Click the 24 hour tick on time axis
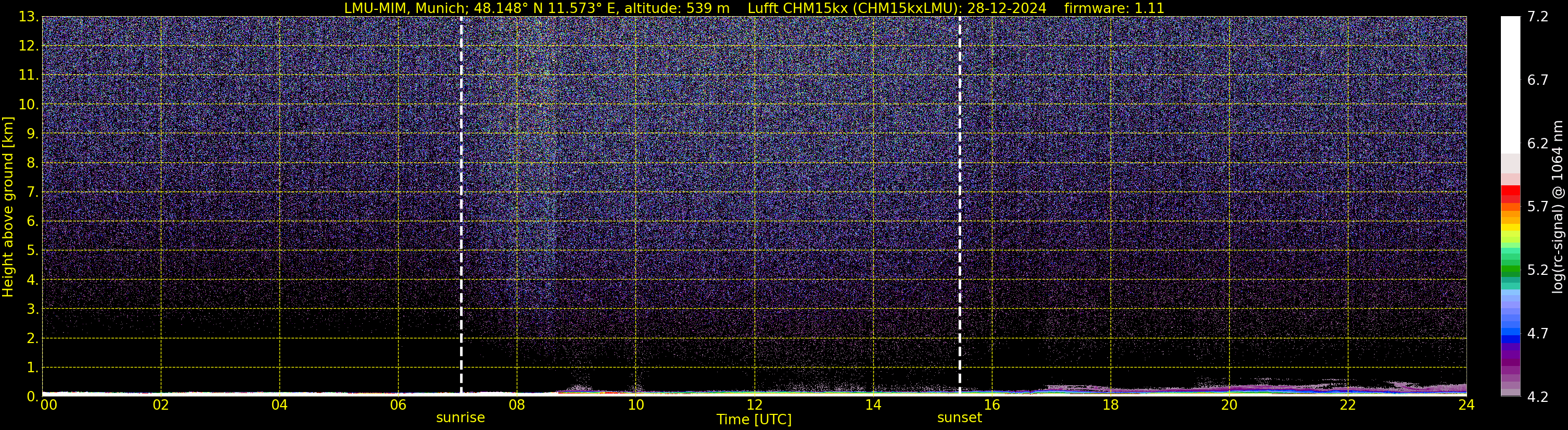This screenshot has height=430, width=1568. pos(1467,405)
